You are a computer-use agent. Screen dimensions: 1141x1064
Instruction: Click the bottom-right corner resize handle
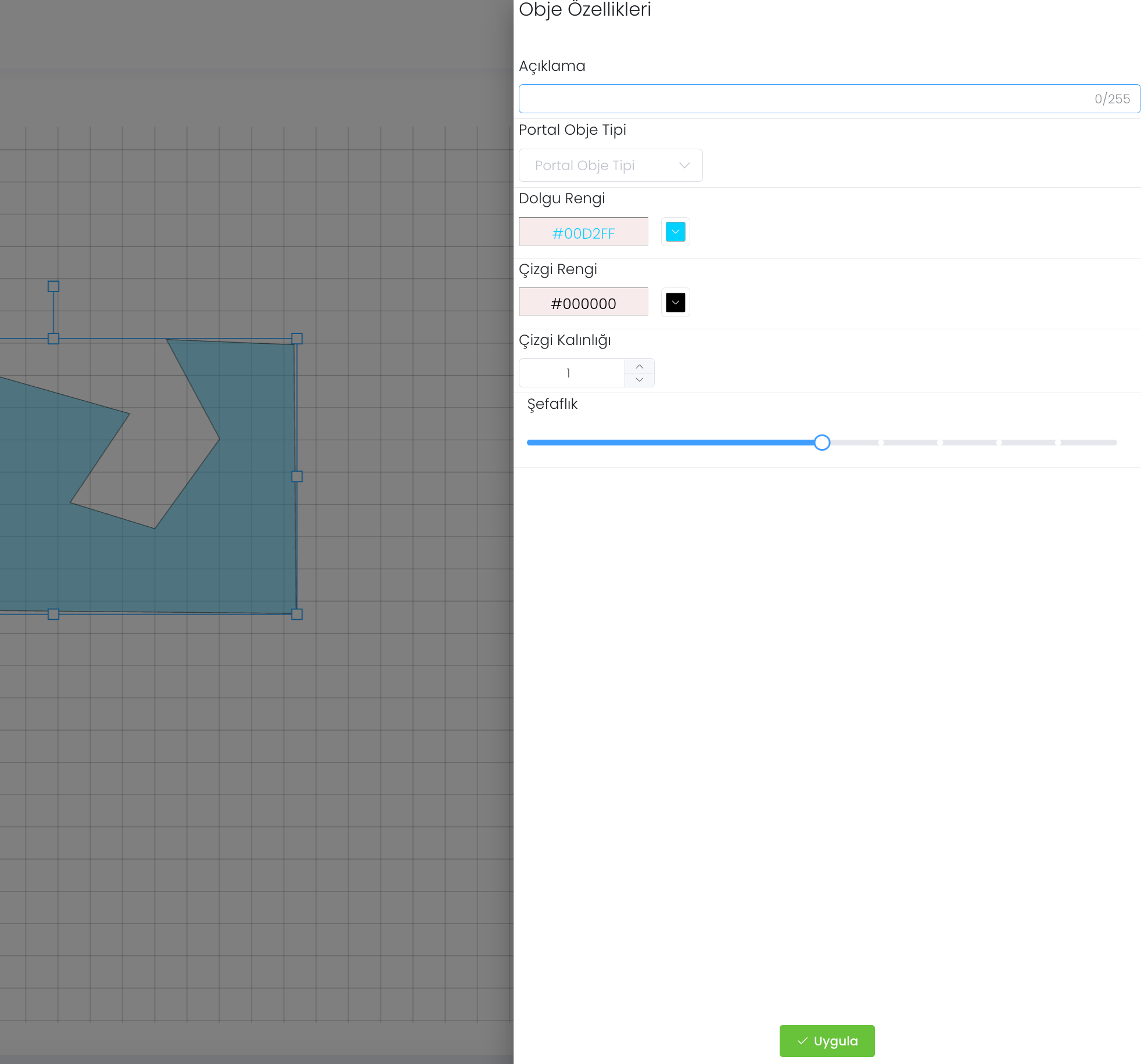[x=297, y=614]
